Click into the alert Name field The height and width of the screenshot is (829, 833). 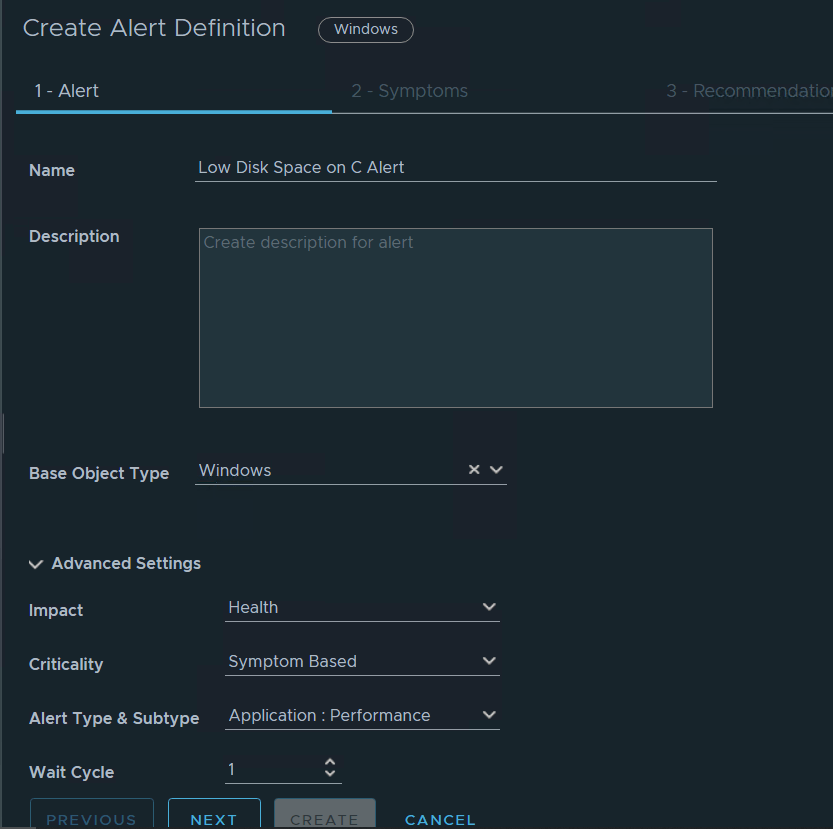click(x=456, y=168)
